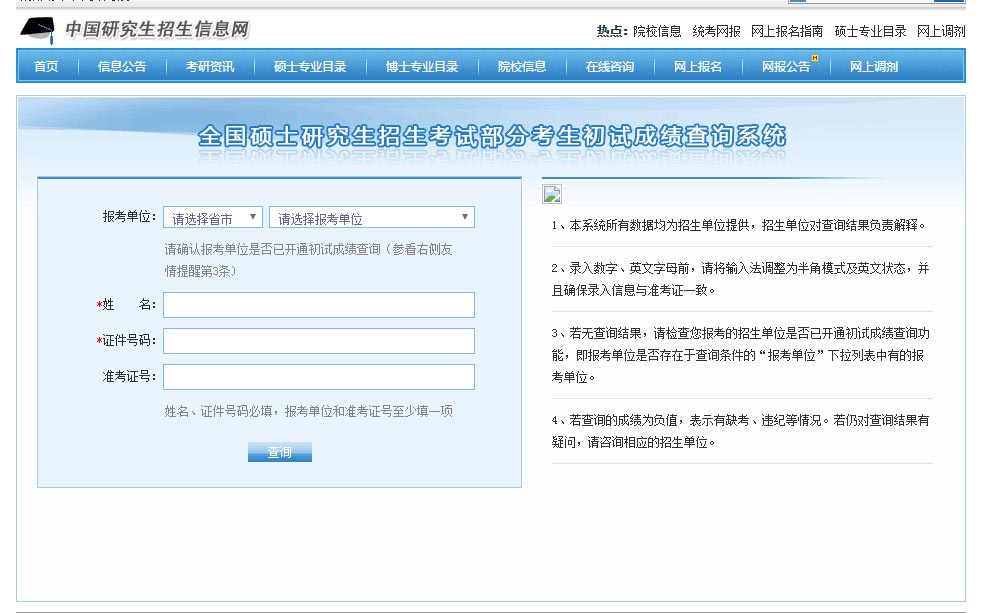Visit the 网上报名指南 link
The height and width of the screenshot is (613, 988).
click(787, 31)
